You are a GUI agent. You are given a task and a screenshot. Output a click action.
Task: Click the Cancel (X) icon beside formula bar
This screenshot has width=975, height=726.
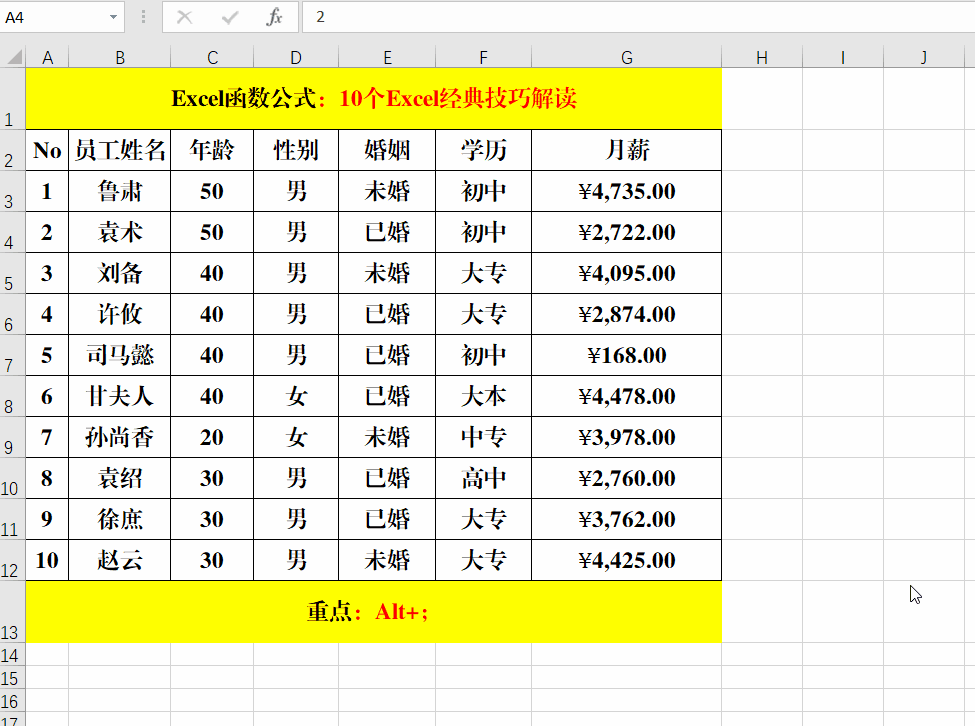pyautogui.click(x=185, y=17)
